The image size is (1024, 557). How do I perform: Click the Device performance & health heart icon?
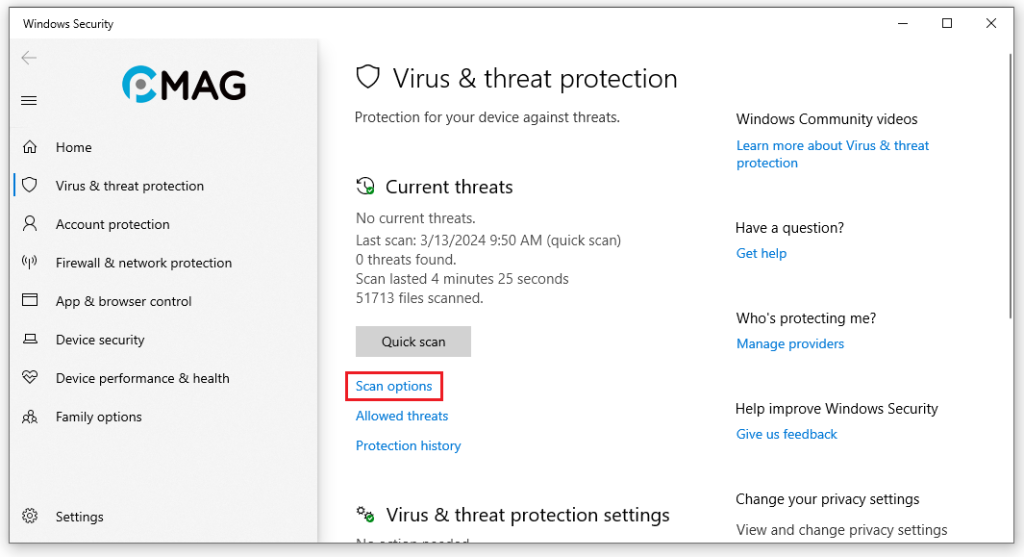point(30,378)
